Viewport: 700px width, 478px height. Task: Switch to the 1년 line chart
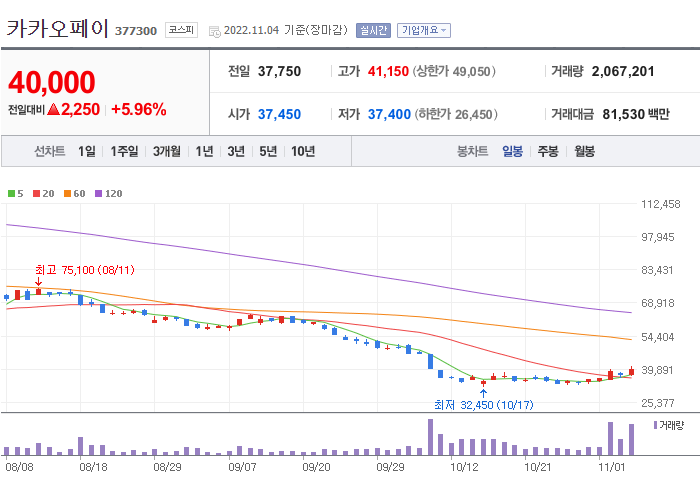[204, 151]
